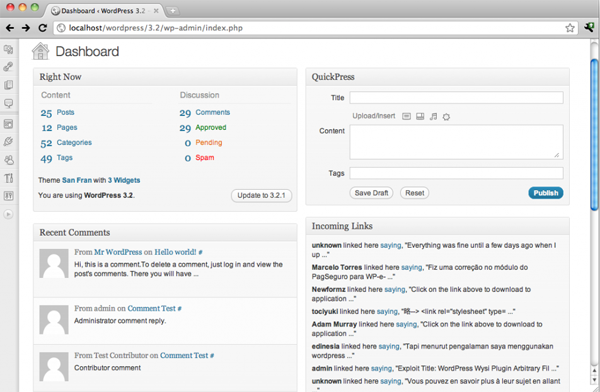Click the QuickPress Title field

(456, 98)
